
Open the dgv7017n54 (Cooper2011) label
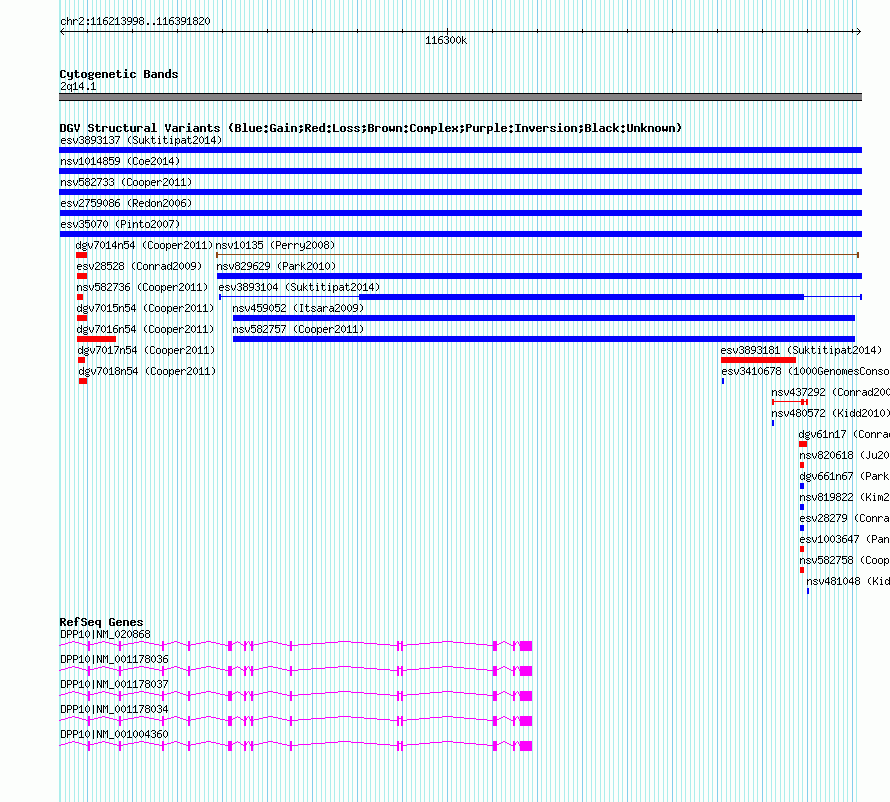146,350
